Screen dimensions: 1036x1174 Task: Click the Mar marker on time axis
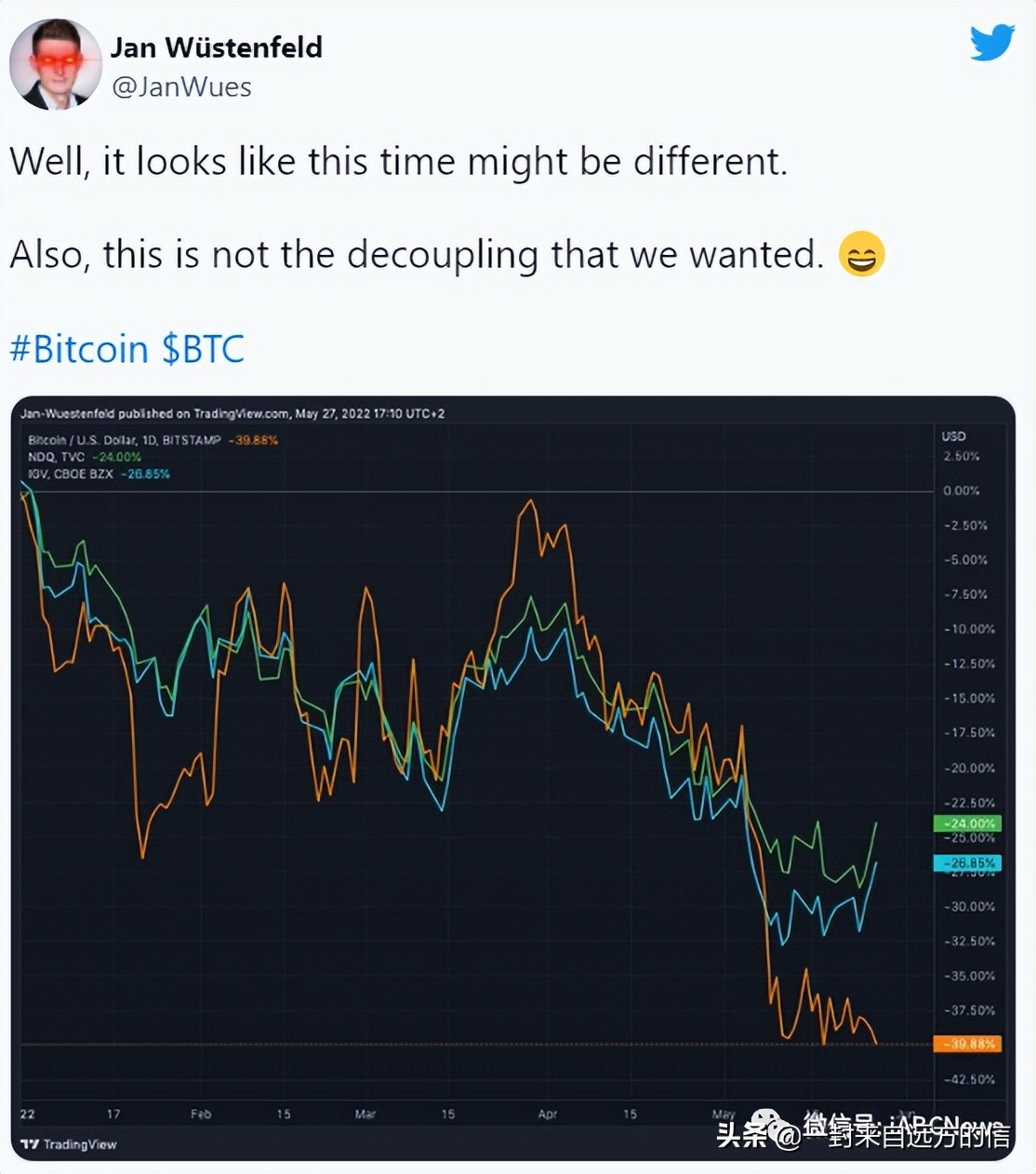(x=365, y=1114)
